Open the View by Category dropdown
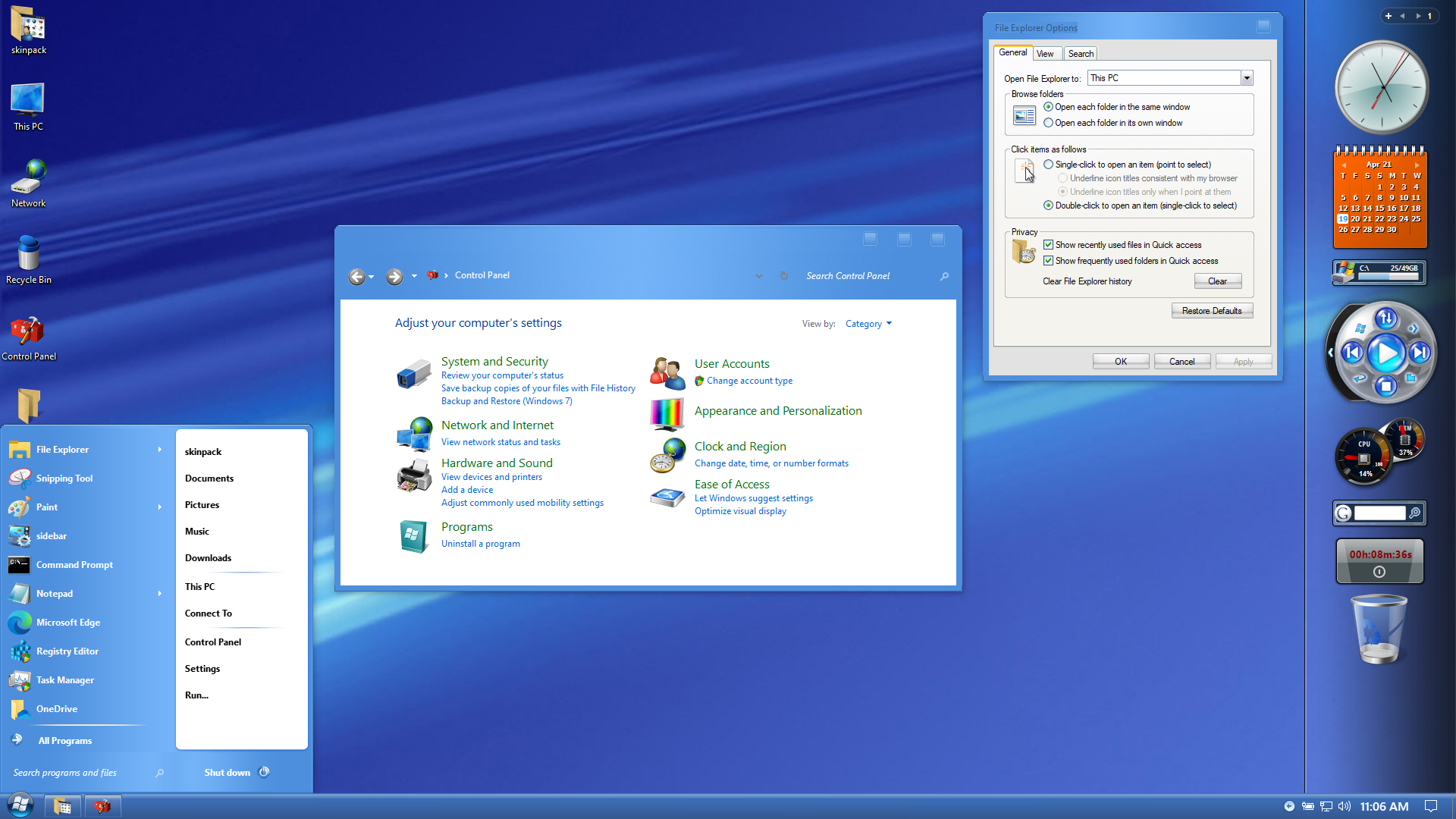Viewport: 1456px width, 819px height. point(868,324)
